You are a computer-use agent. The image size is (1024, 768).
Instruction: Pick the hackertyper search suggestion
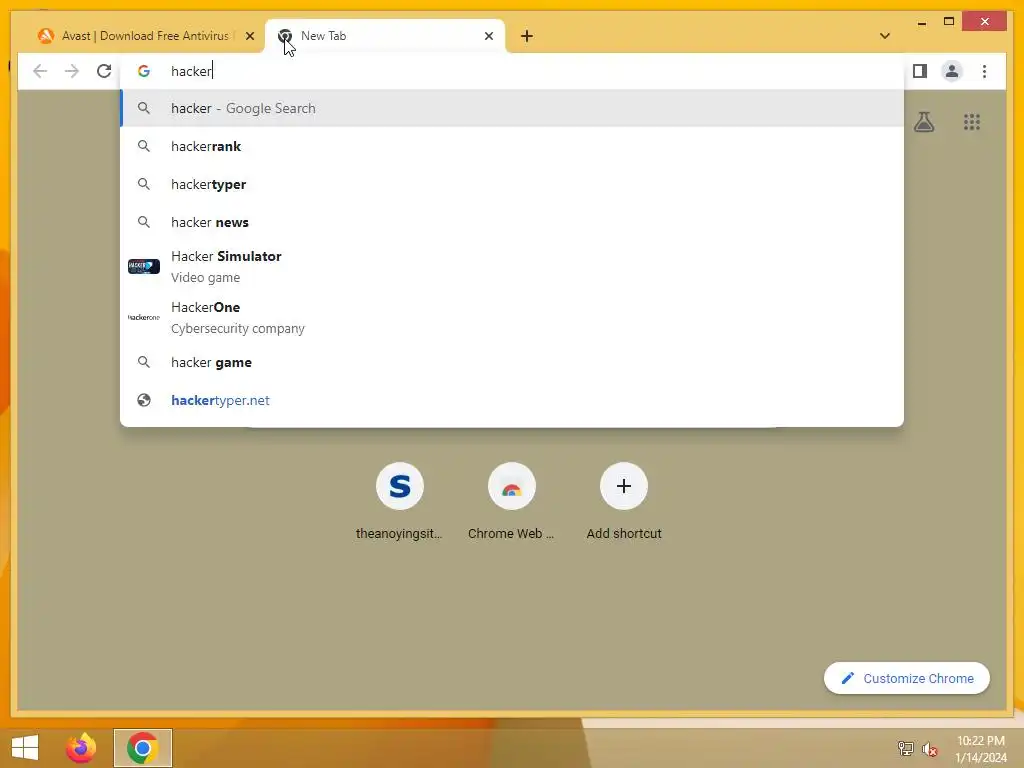coord(512,184)
